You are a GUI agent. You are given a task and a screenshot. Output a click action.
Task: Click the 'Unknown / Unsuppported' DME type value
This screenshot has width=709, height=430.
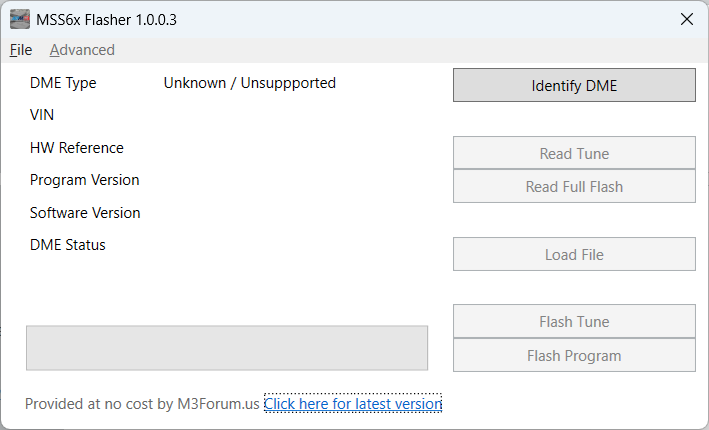250,83
